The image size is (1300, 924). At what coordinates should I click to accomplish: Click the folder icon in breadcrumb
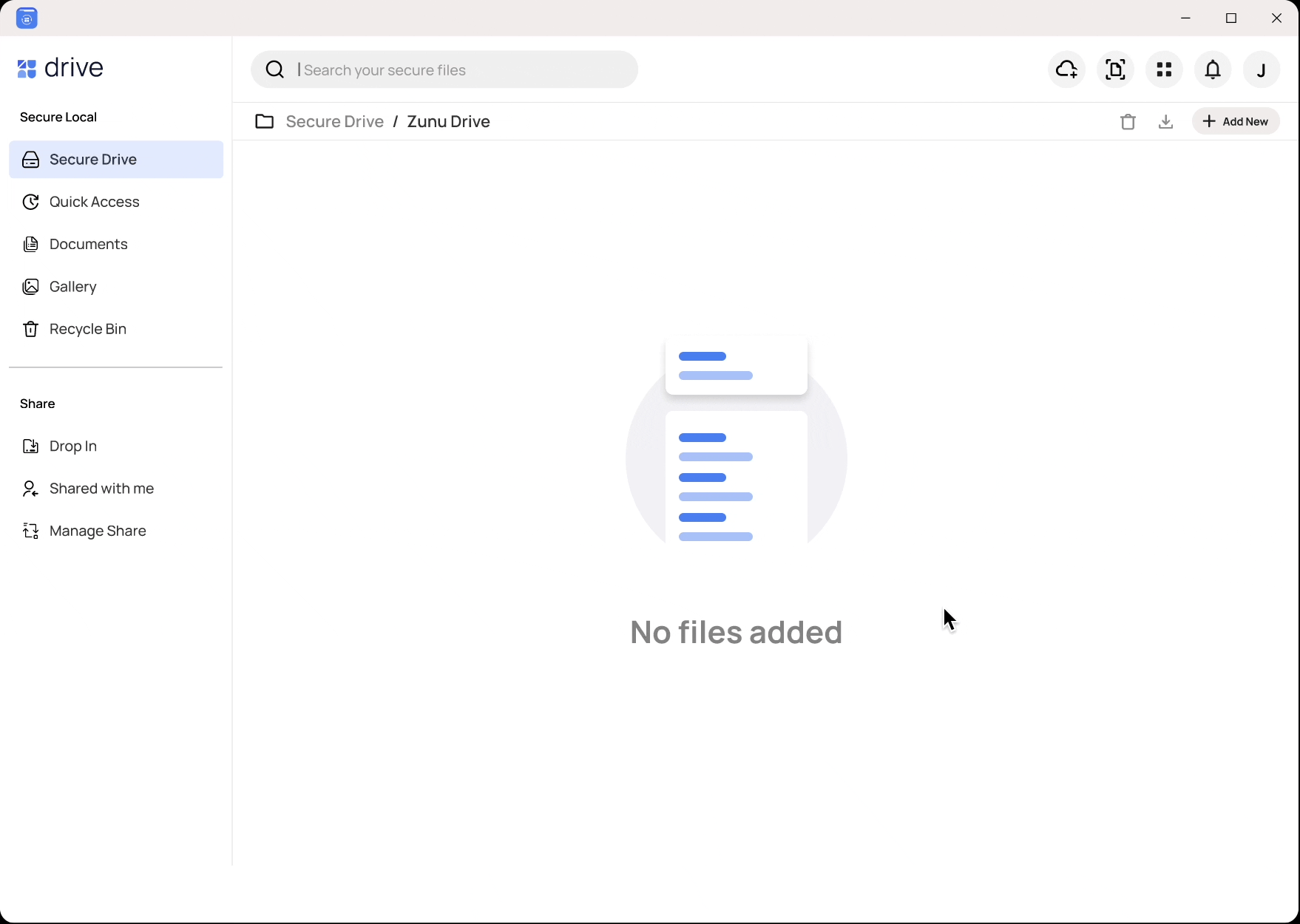pos(264,121)
